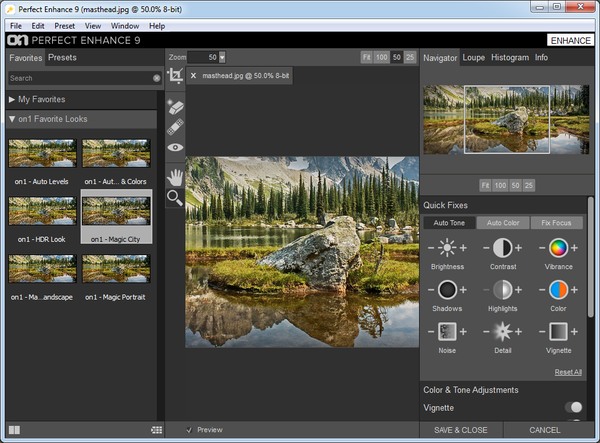Switch to thumbnail grid view icon
This screenshot has width=600, height=443.
pyautogui.click(x=157, y=430)
